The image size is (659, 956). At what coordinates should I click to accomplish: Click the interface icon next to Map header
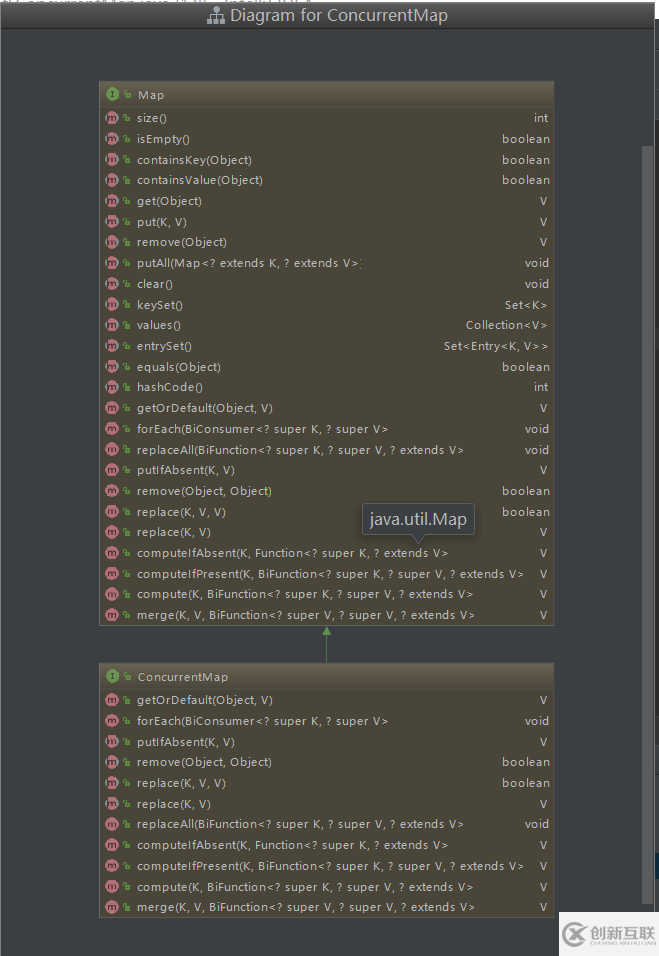(112, 94)
